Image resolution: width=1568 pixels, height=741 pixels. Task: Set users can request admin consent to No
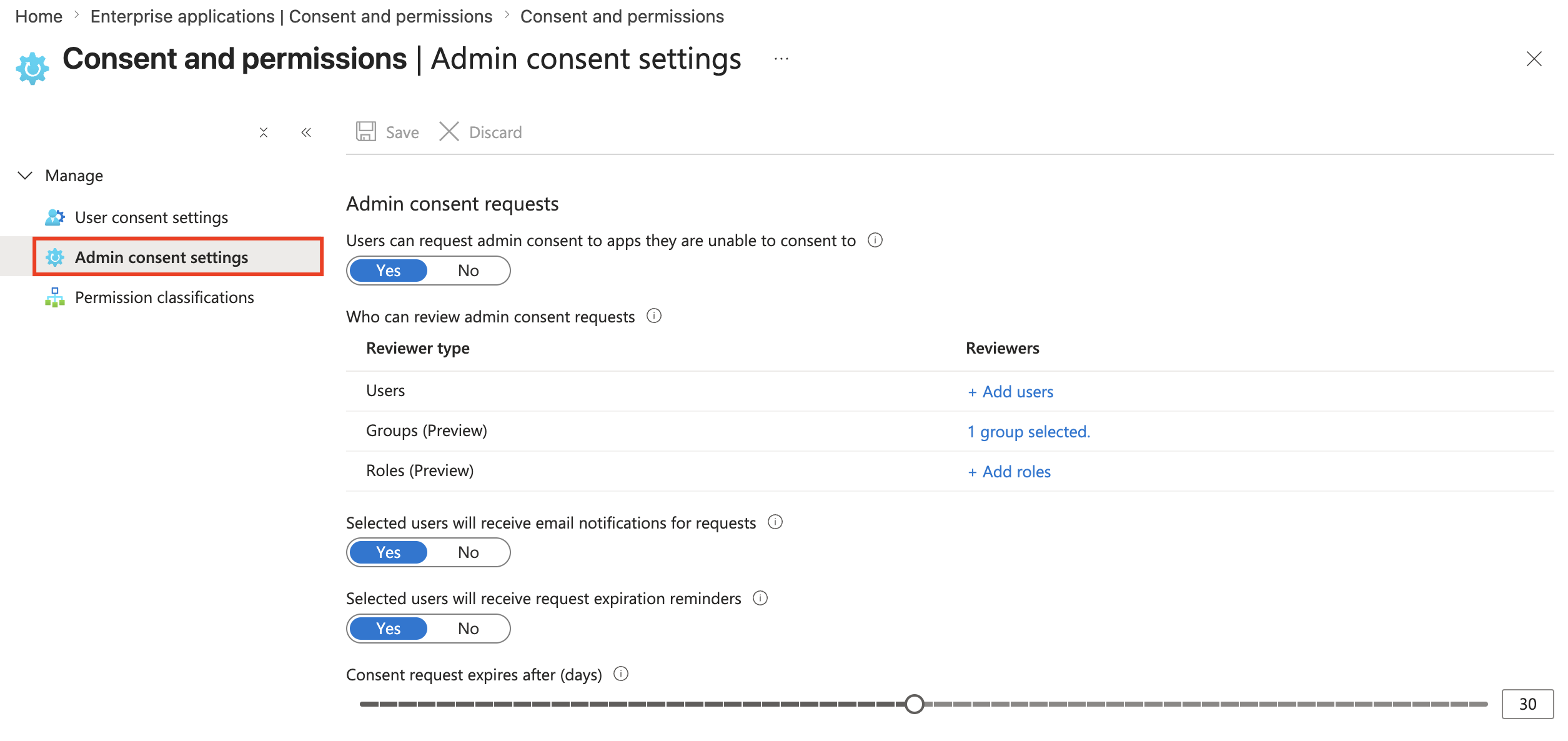pyautogui.click(x=469, y=271)
